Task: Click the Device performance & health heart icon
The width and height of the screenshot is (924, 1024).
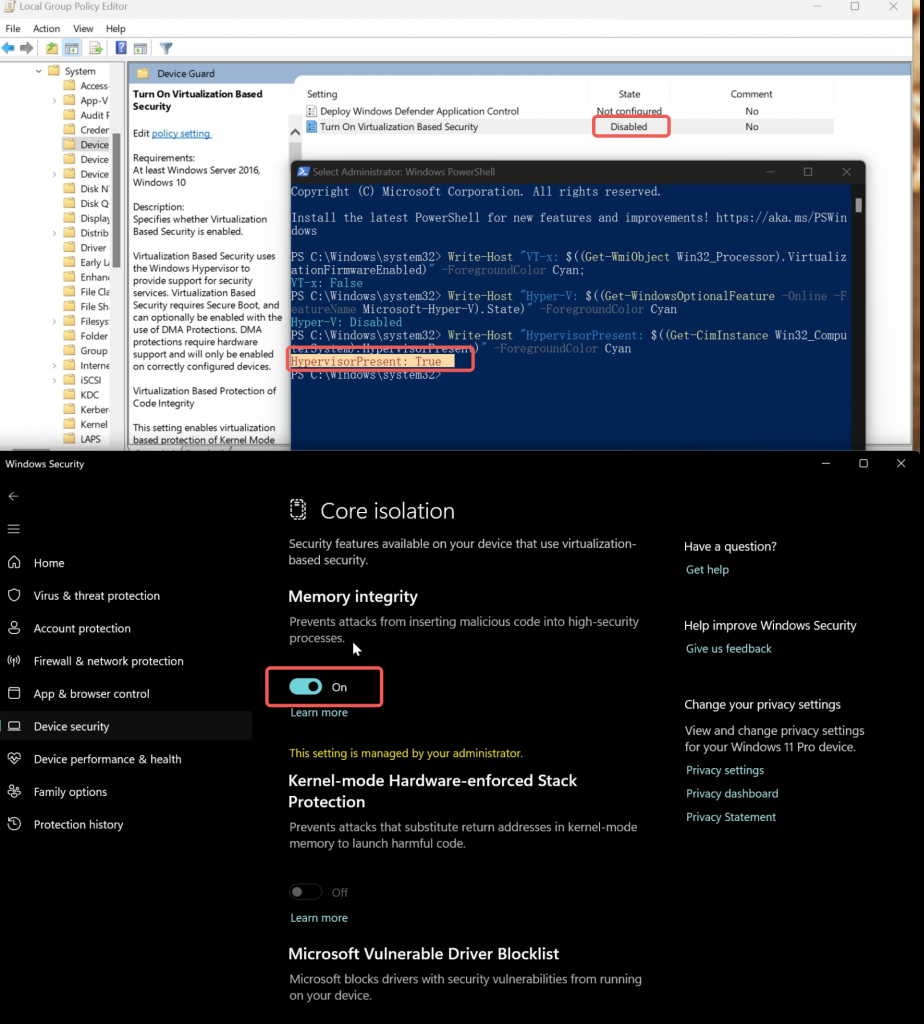Action: tap(14, 758)
